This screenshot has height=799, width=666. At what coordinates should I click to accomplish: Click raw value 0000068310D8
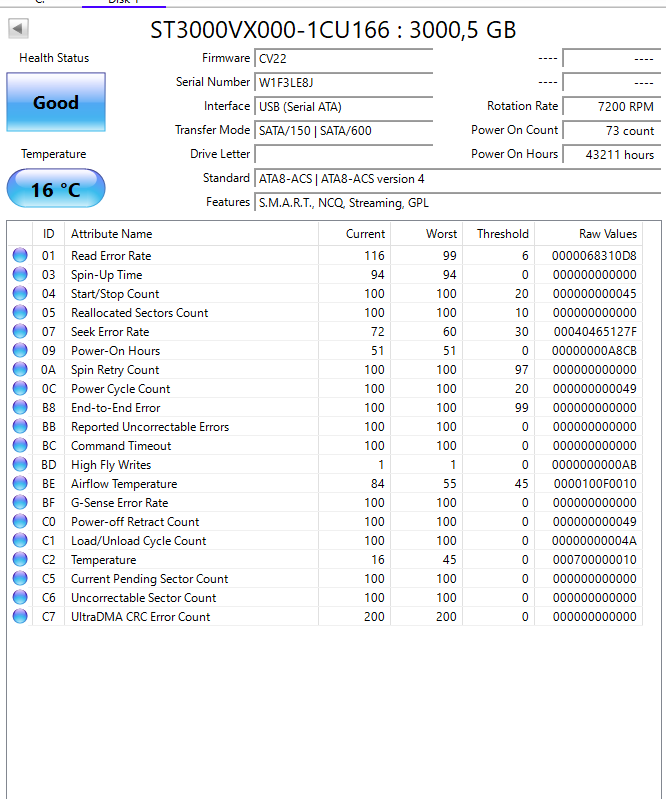(x=594, y=256)
